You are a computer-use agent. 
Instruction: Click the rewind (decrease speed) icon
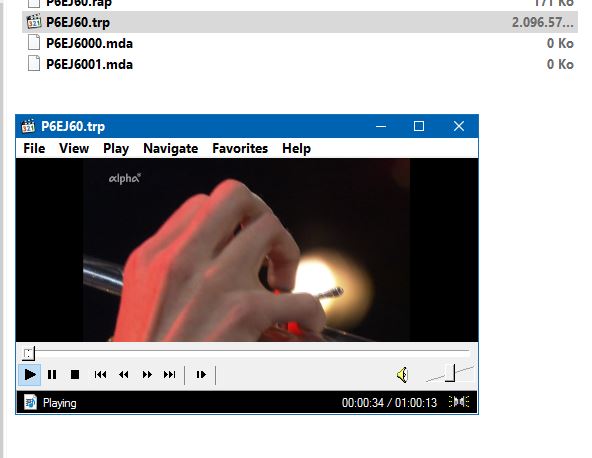click(123, 375)
